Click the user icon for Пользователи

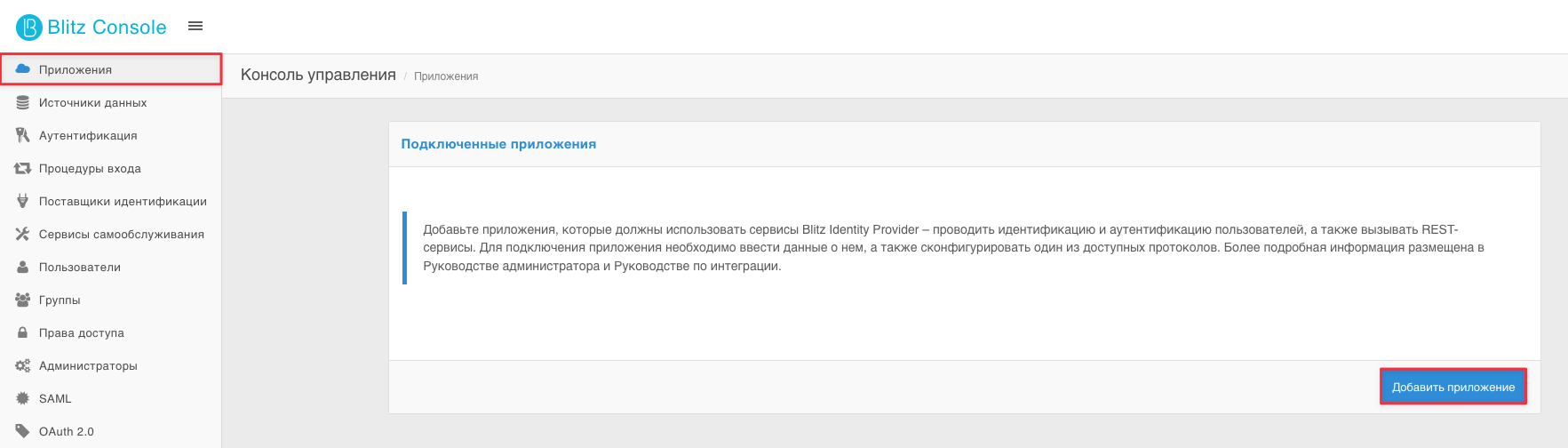[x=23, y=267]
